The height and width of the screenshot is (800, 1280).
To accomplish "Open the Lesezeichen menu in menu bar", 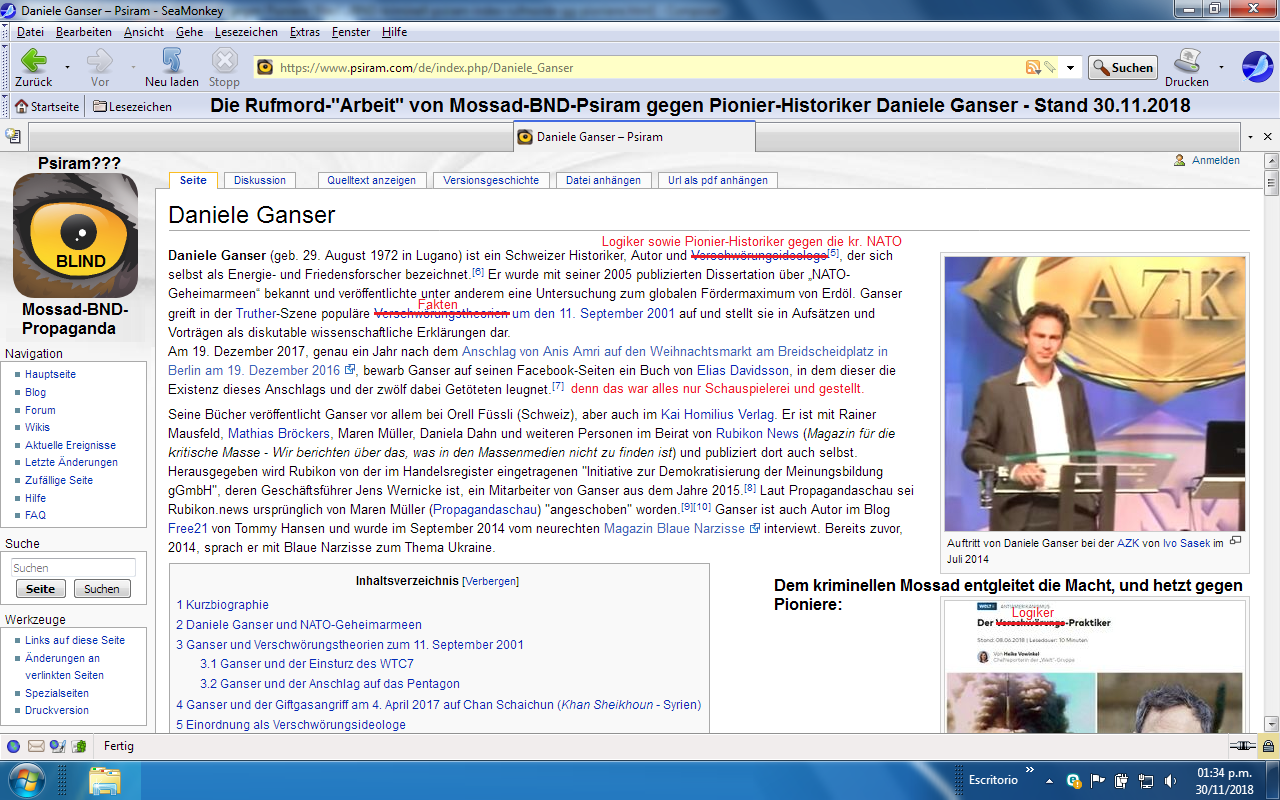I will pos(246,32).
